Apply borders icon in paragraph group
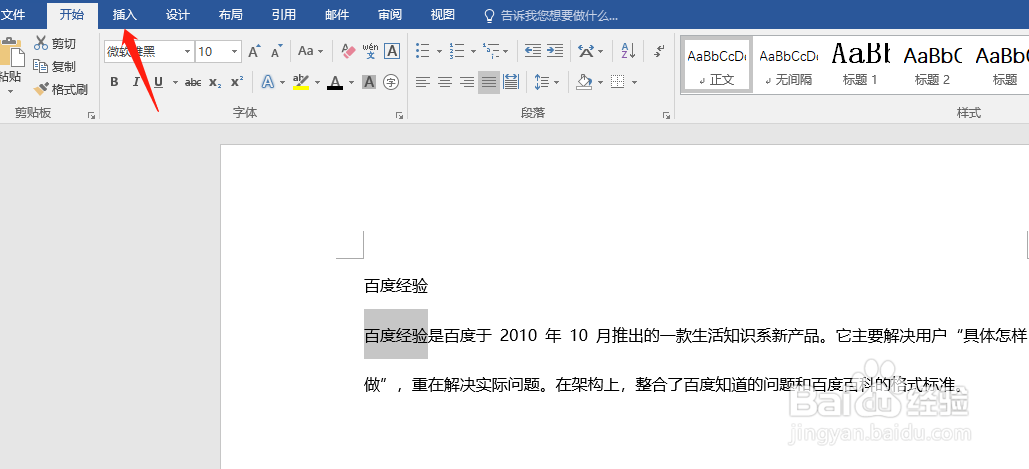This screenshot has width=1029, height=469. [617, 82]
